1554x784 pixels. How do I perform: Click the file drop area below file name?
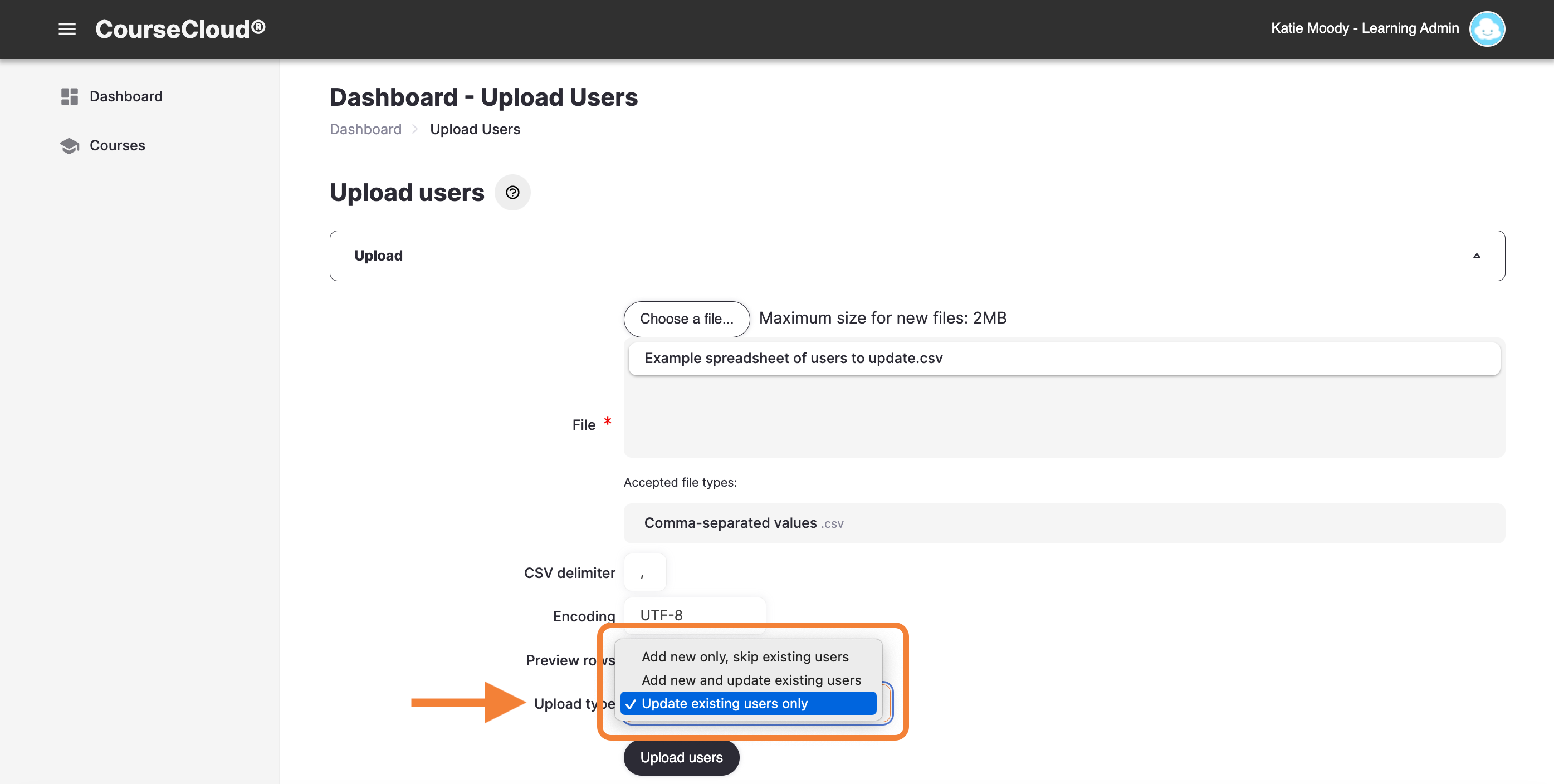point(1063,415)
